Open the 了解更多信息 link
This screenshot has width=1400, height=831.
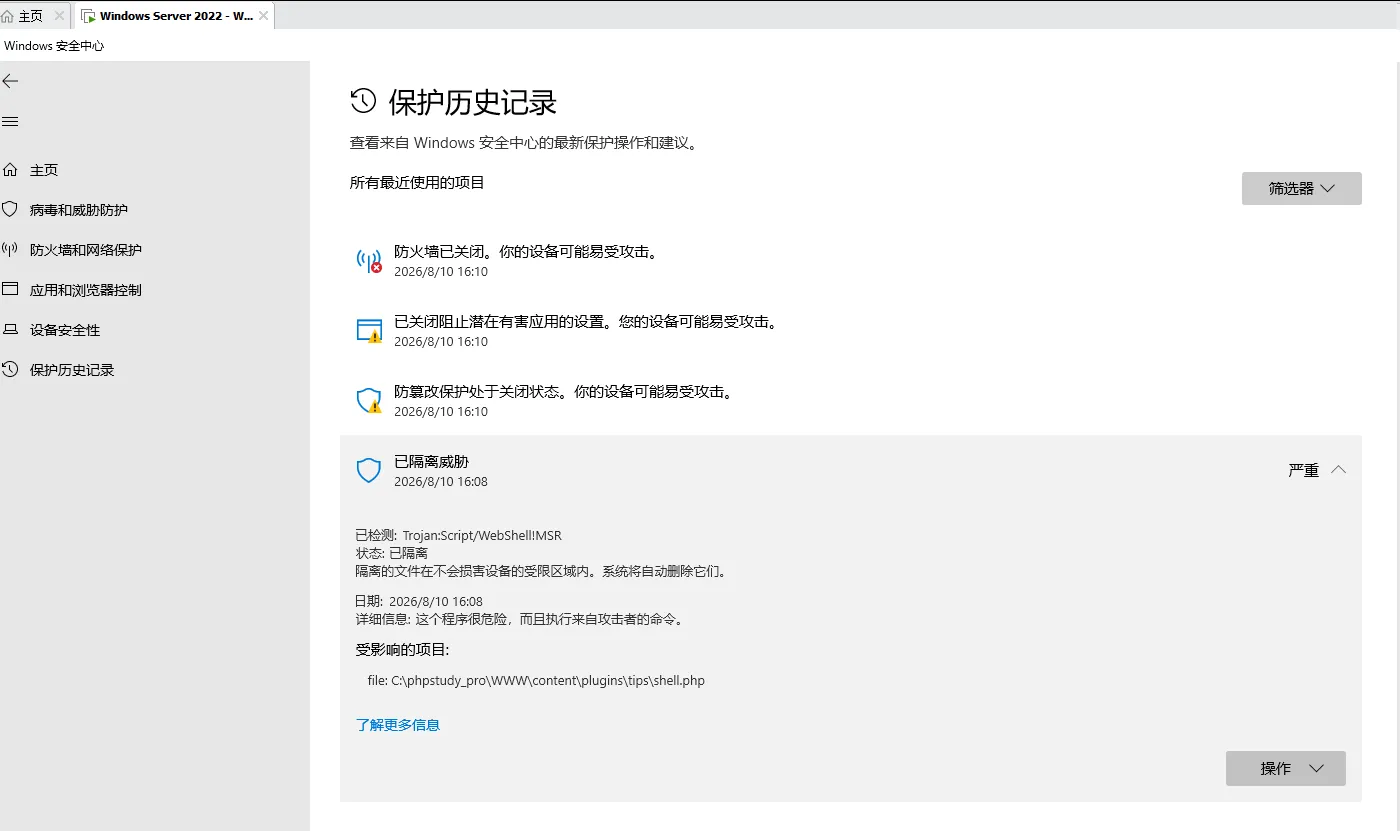coord(398,725)
